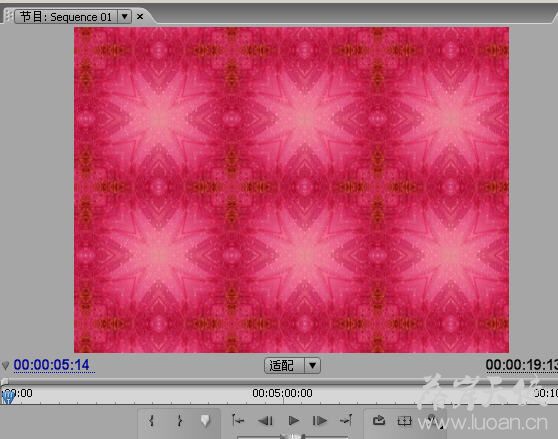Image resolution: width=558 pixels, height=439 pixels.
Task: Step back one frame
Action: [265, 421]
